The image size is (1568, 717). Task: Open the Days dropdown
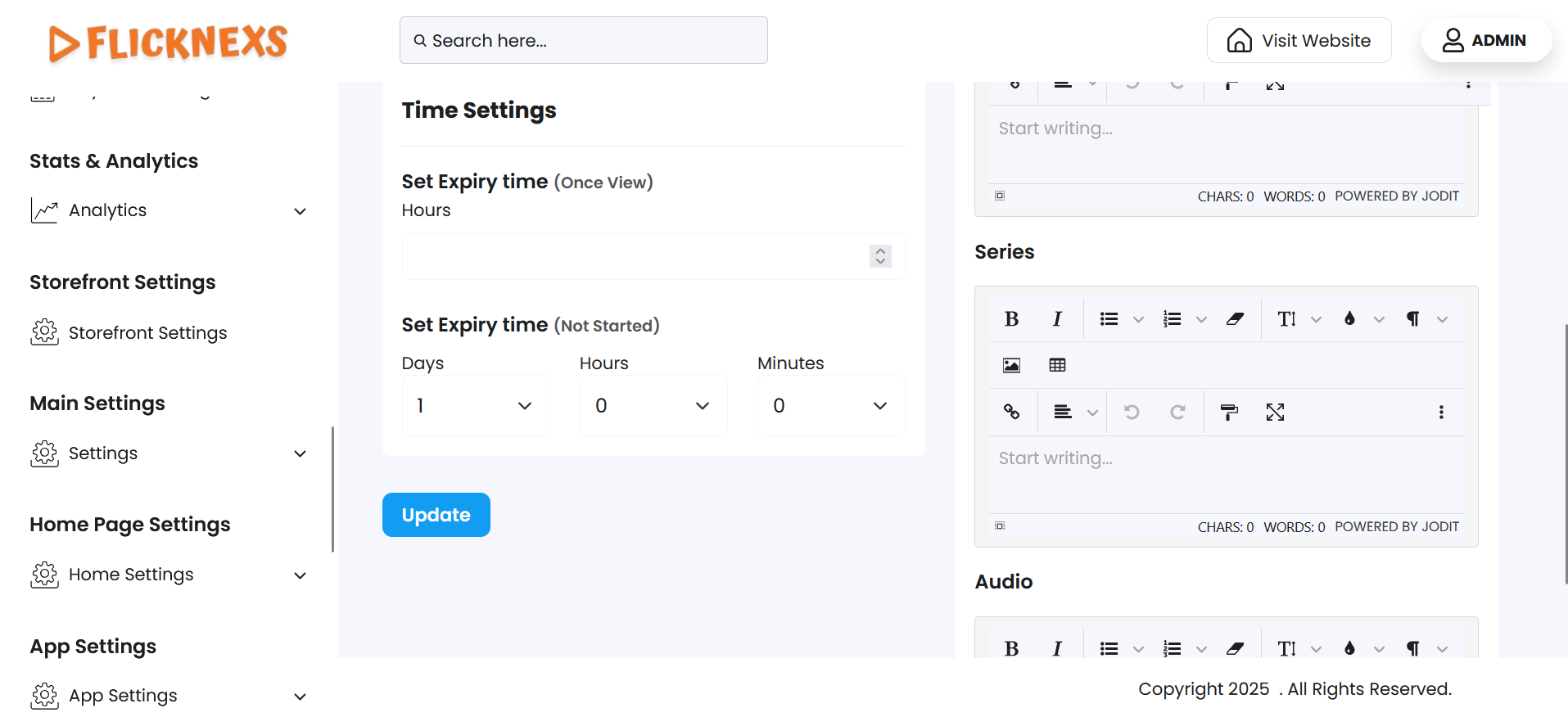pyautogui.click(x=476, y=406)
